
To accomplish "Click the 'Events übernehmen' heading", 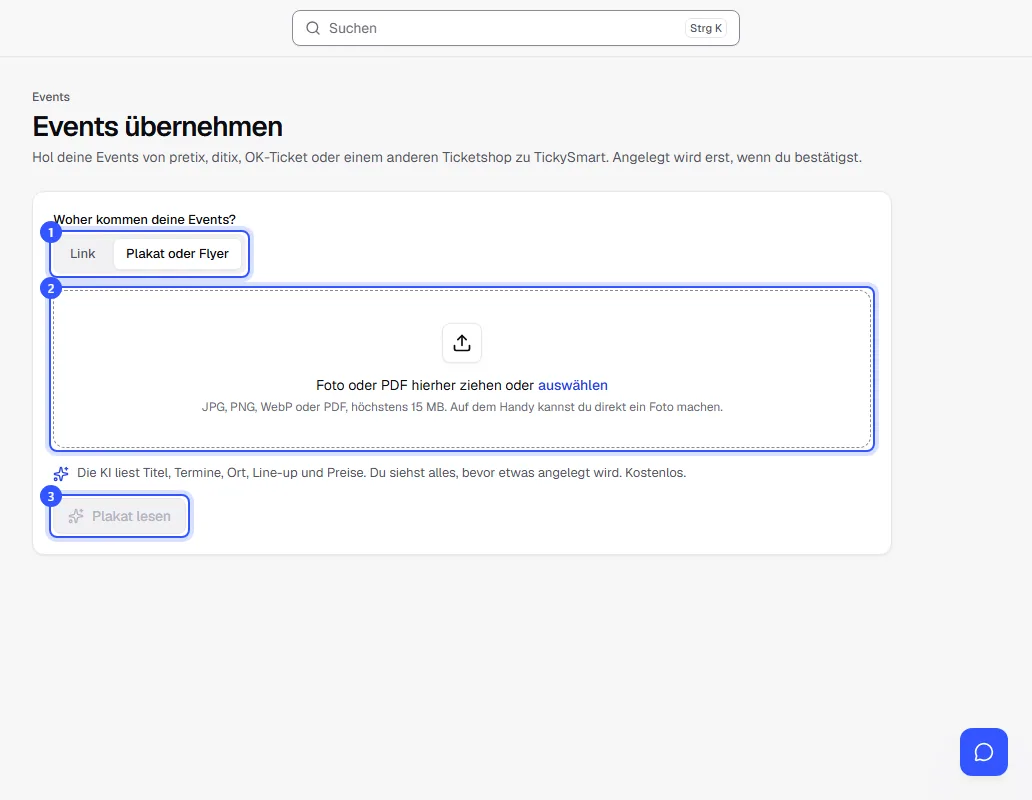I will [157, 126].
